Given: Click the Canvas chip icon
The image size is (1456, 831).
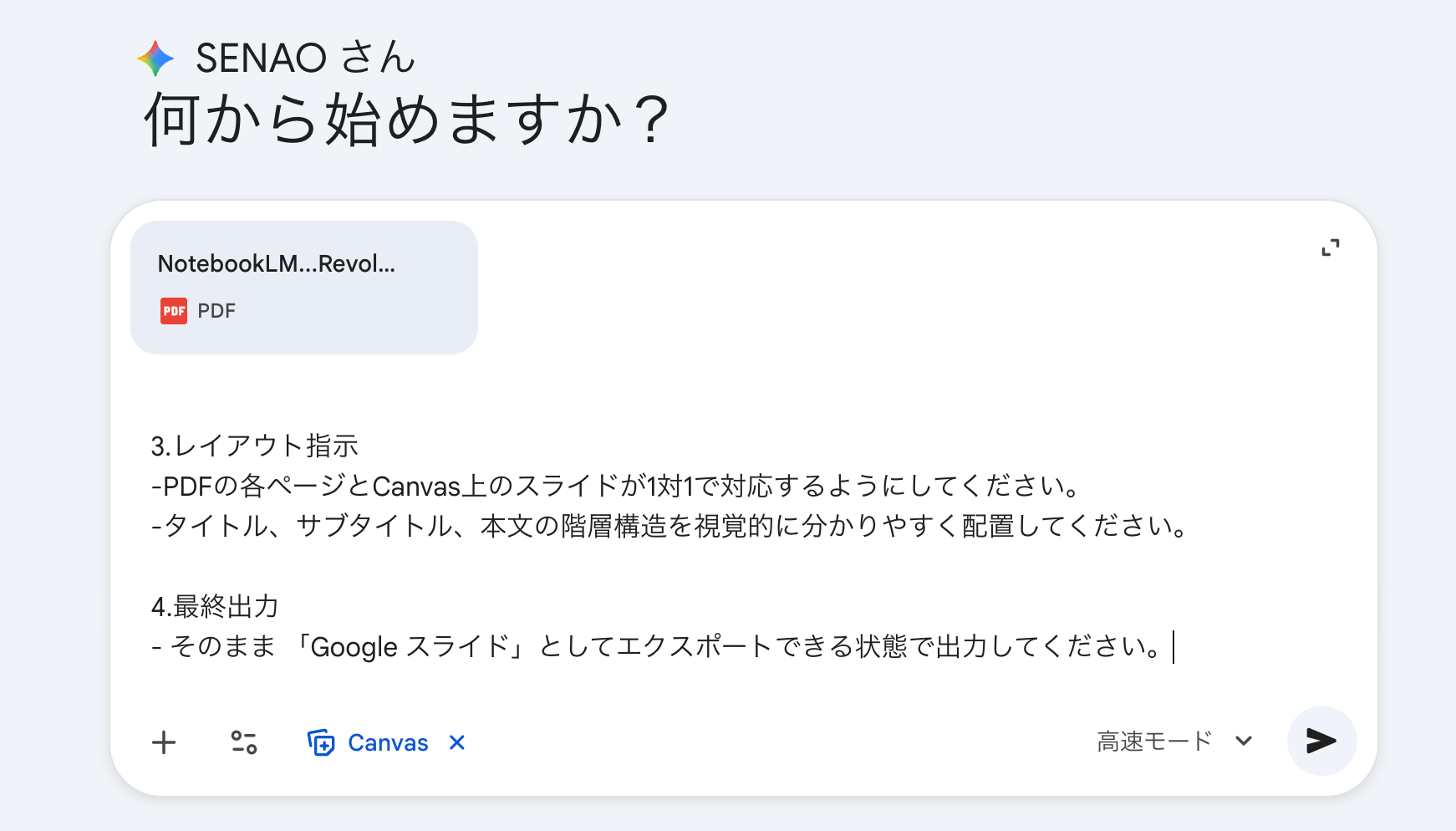Looking at the screenshot, I should [321, 742].
